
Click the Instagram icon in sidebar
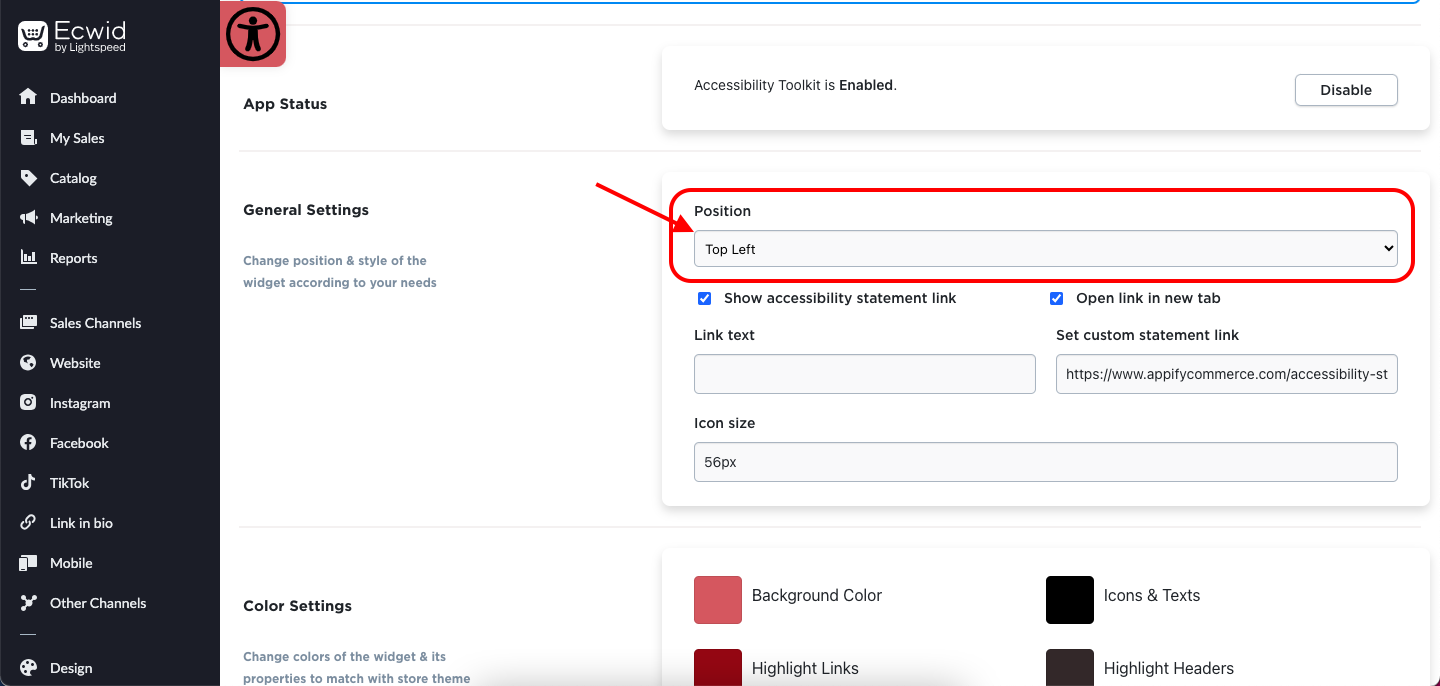[28, 402]
